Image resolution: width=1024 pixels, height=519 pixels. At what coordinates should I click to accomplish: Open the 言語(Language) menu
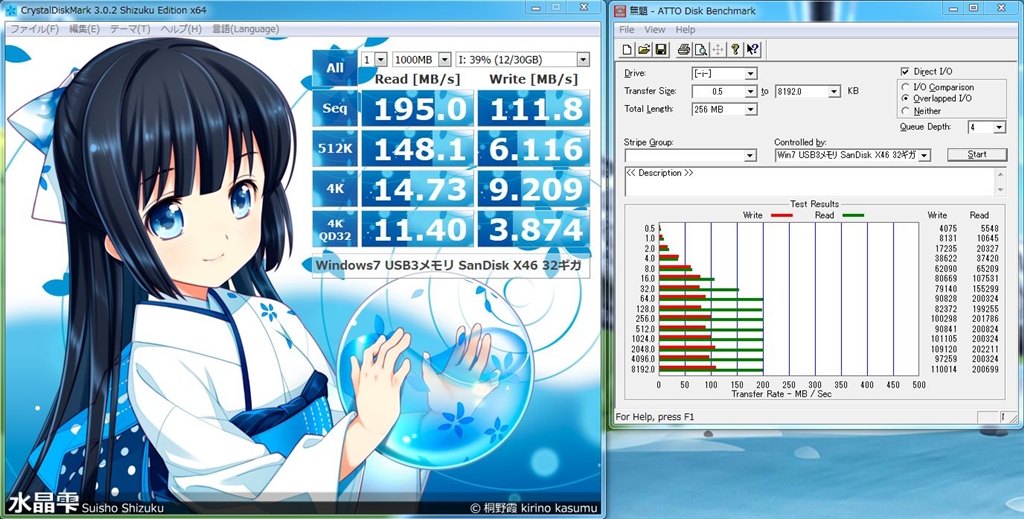click(x=245, y=29)
